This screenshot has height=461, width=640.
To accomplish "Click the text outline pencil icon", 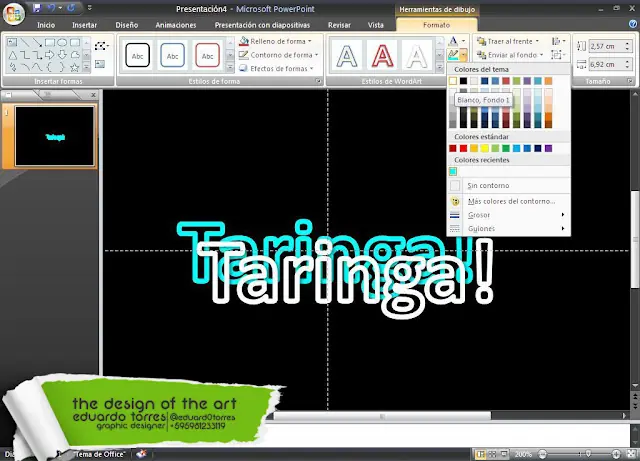I will (453, 55).
